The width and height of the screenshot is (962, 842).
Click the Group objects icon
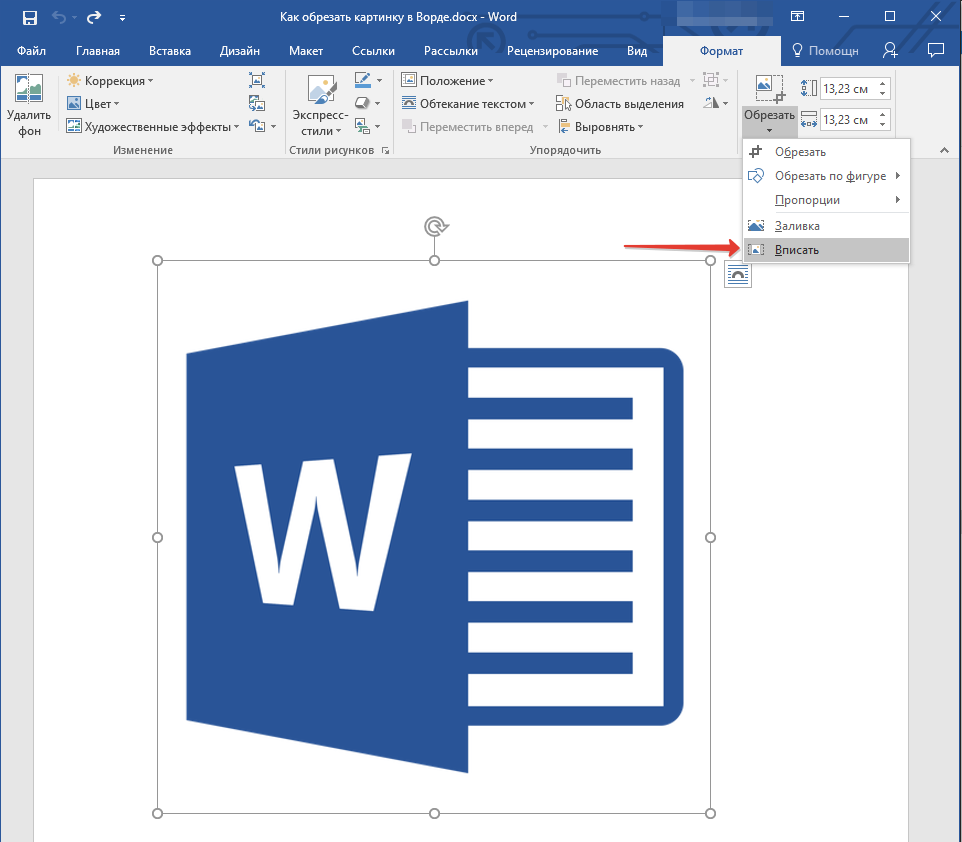coord(711,80)
